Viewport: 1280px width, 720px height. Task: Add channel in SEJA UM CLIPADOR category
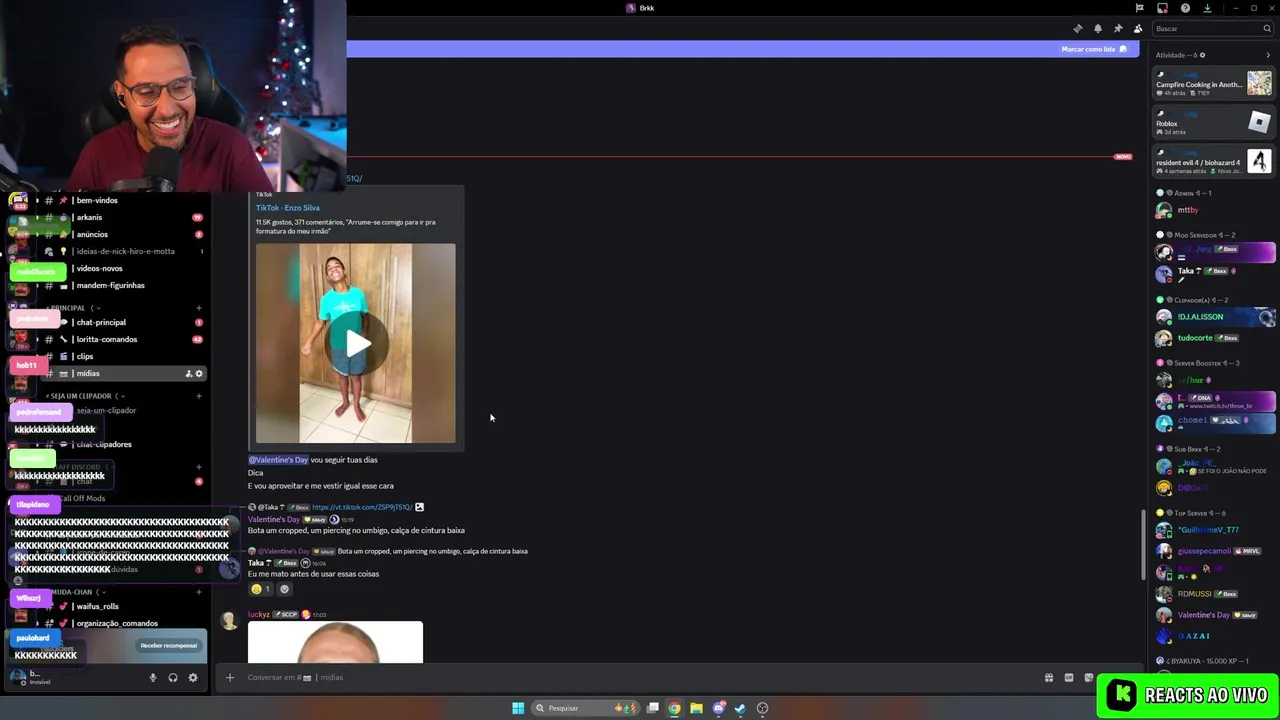point(199,396)
